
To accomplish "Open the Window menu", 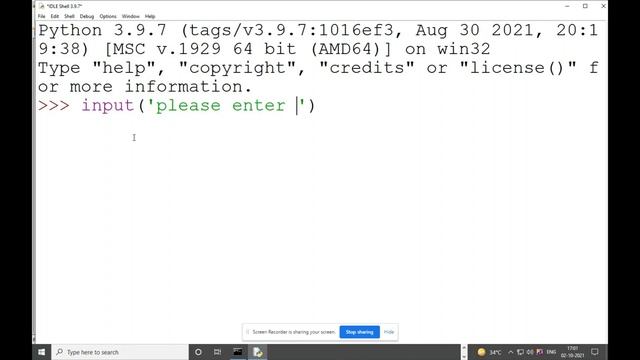I will [x=131, y=16].
